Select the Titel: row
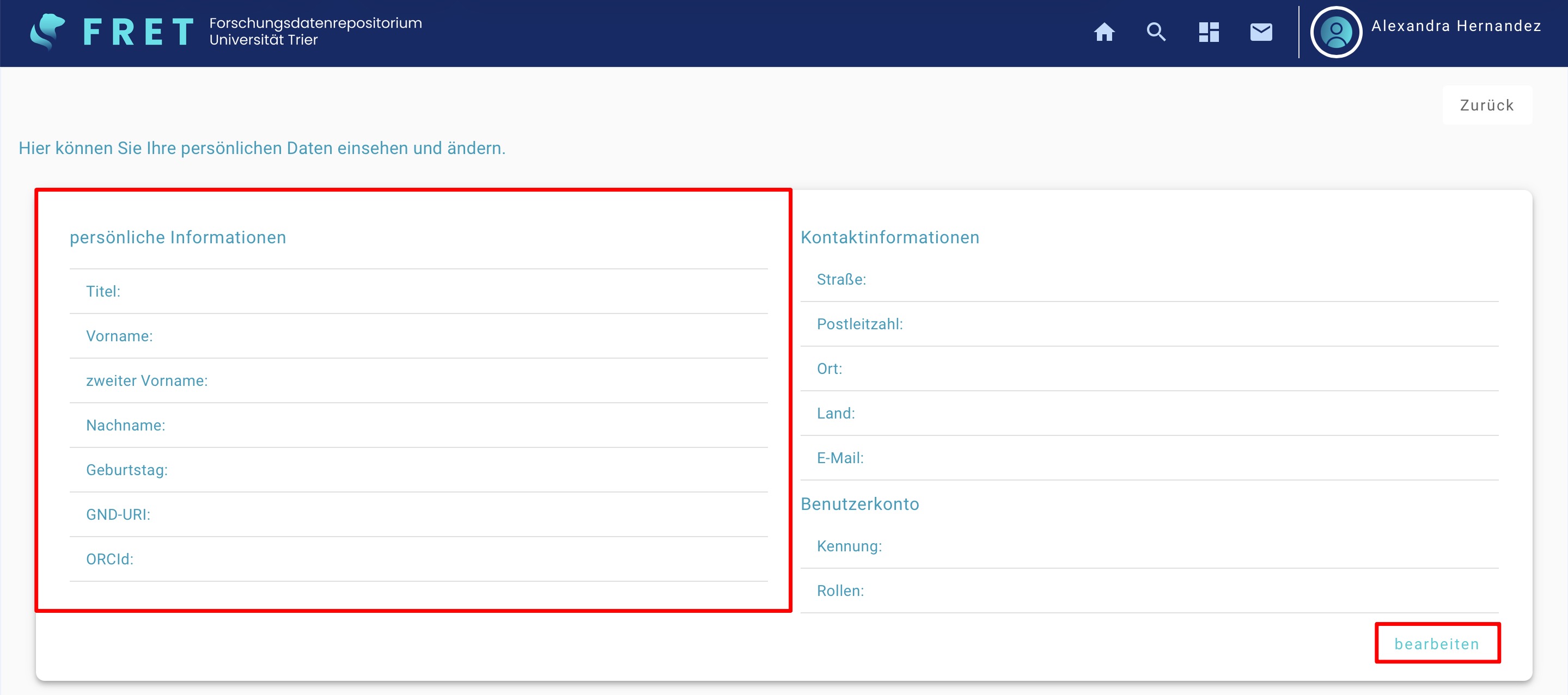This screenshot has height=695, width=1568. (x=419, y=291)
